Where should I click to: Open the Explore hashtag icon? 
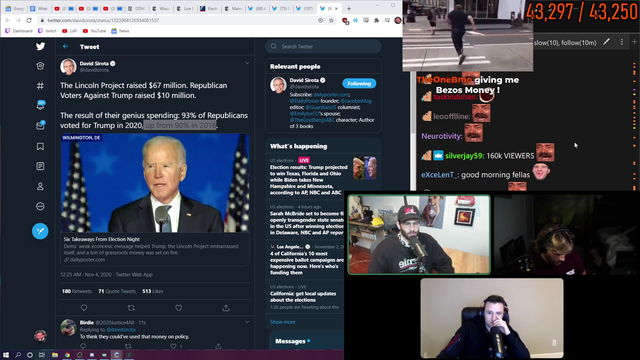tap(40, 86)
